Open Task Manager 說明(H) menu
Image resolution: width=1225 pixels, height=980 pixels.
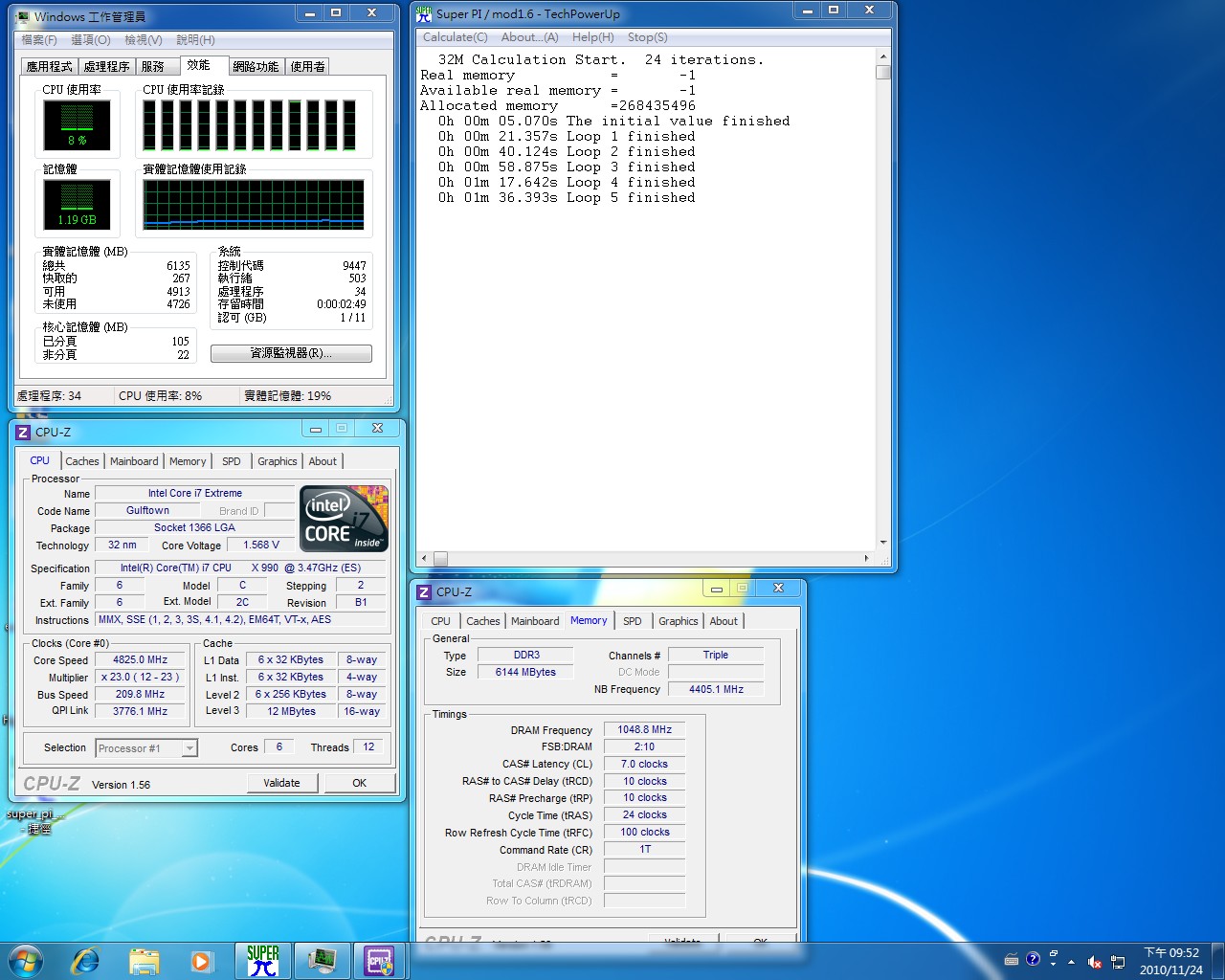pyautogui.click(x=195, y=40)
